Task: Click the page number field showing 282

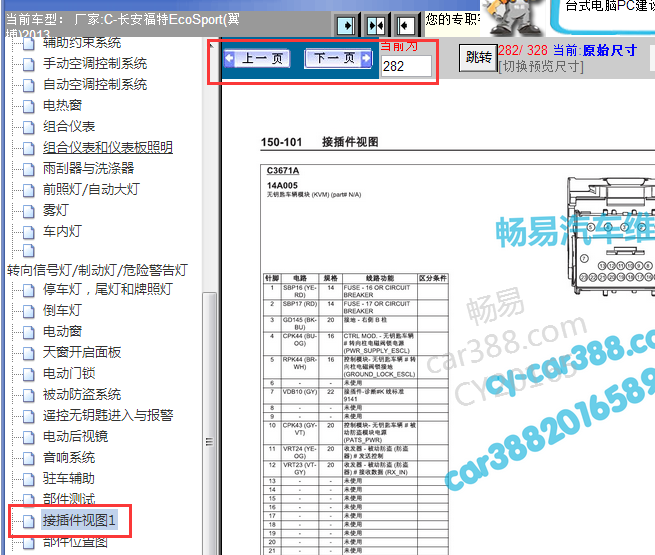Action: (406, 66)
